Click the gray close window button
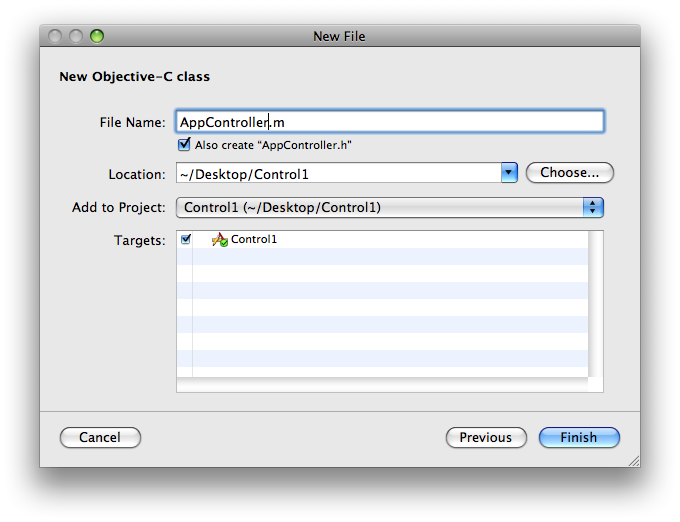The height and width of the screenshot is (522, 680). (55, 36)
